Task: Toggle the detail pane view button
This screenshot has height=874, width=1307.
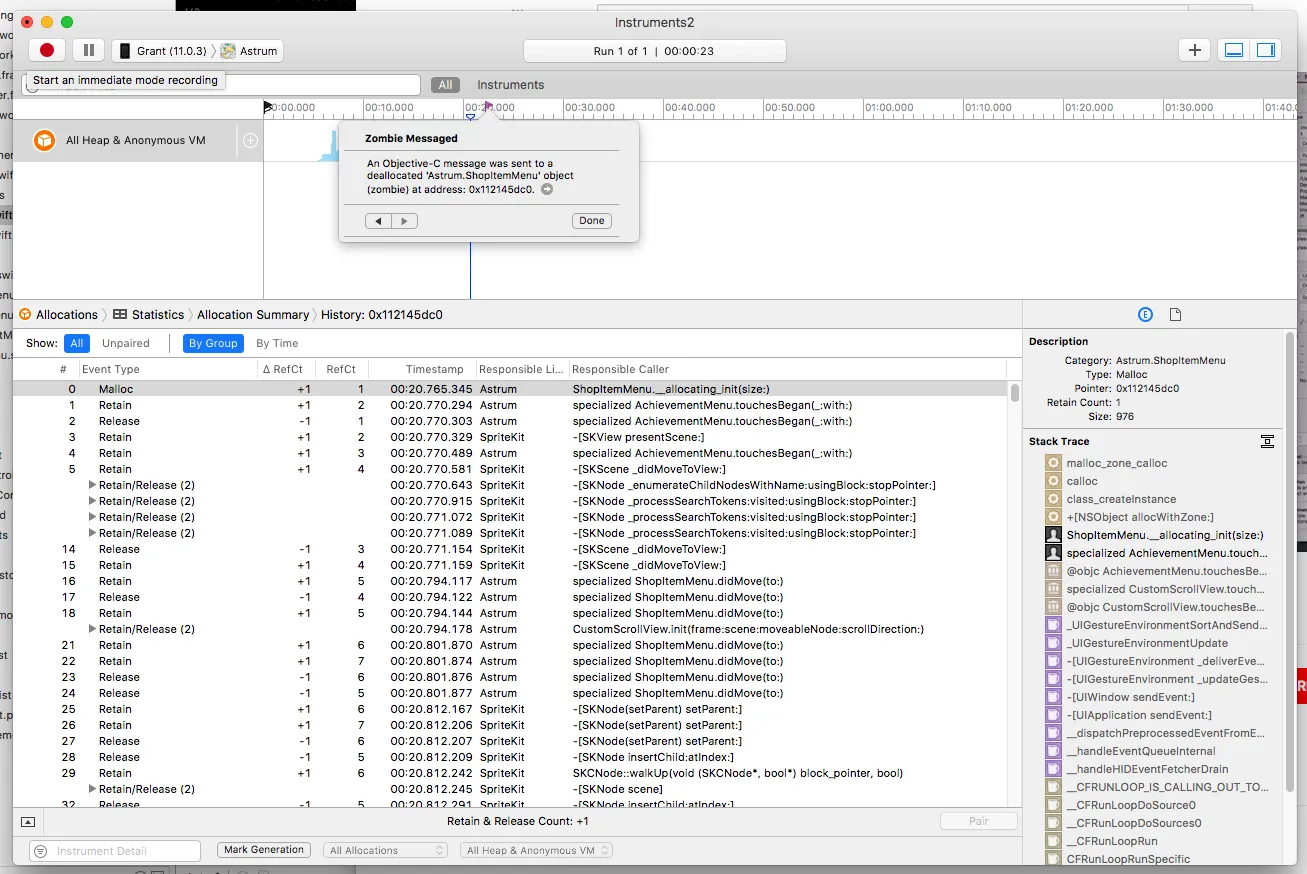Action: tap(1234, 50)
